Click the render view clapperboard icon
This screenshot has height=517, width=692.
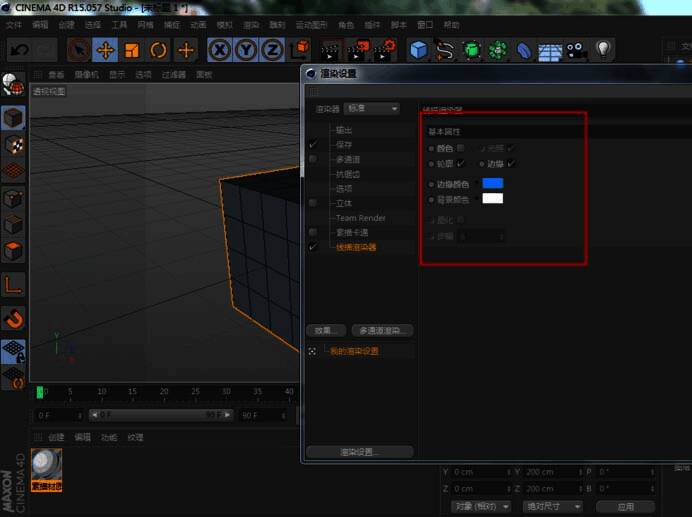pyautogui.click(x=331, y=50)
